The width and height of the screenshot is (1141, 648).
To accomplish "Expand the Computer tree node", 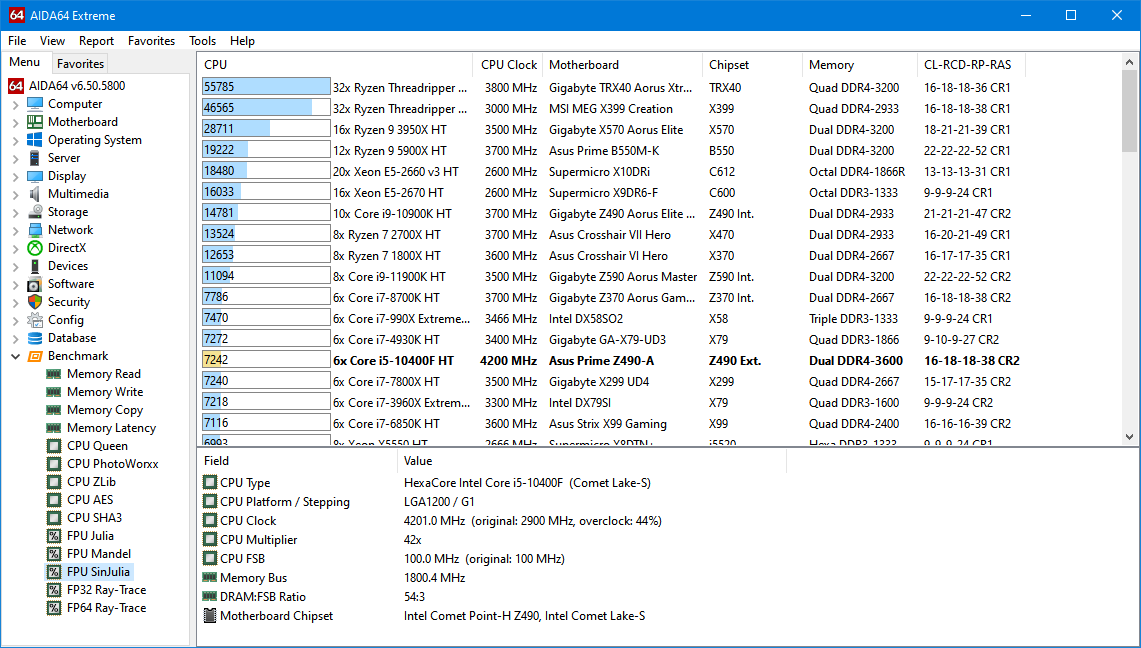I will pos(15,104).
